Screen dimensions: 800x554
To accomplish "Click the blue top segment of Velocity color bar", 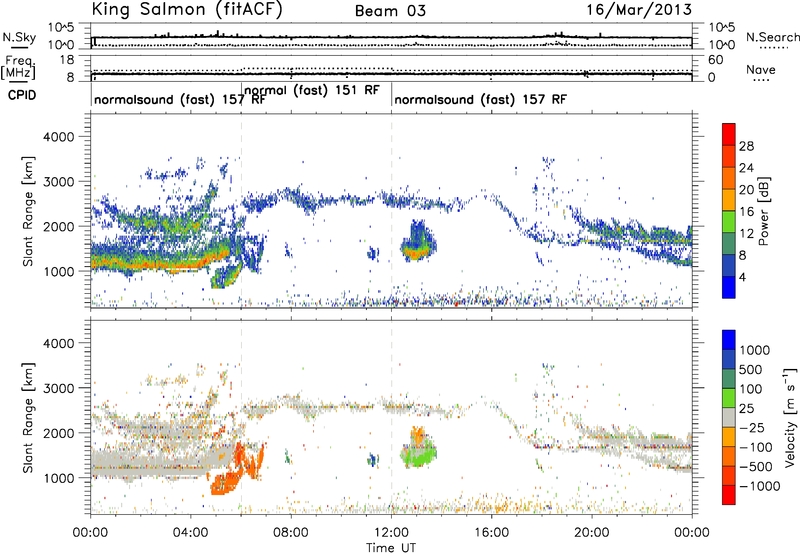I will coord(729,340).
